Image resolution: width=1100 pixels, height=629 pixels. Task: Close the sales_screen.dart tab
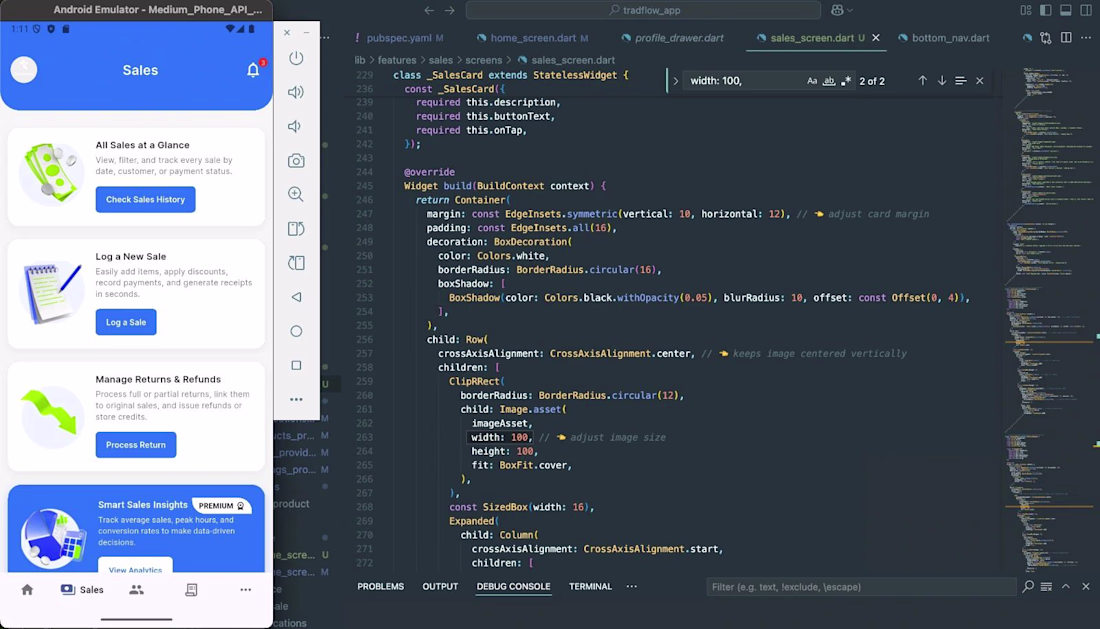click(876, 38)
